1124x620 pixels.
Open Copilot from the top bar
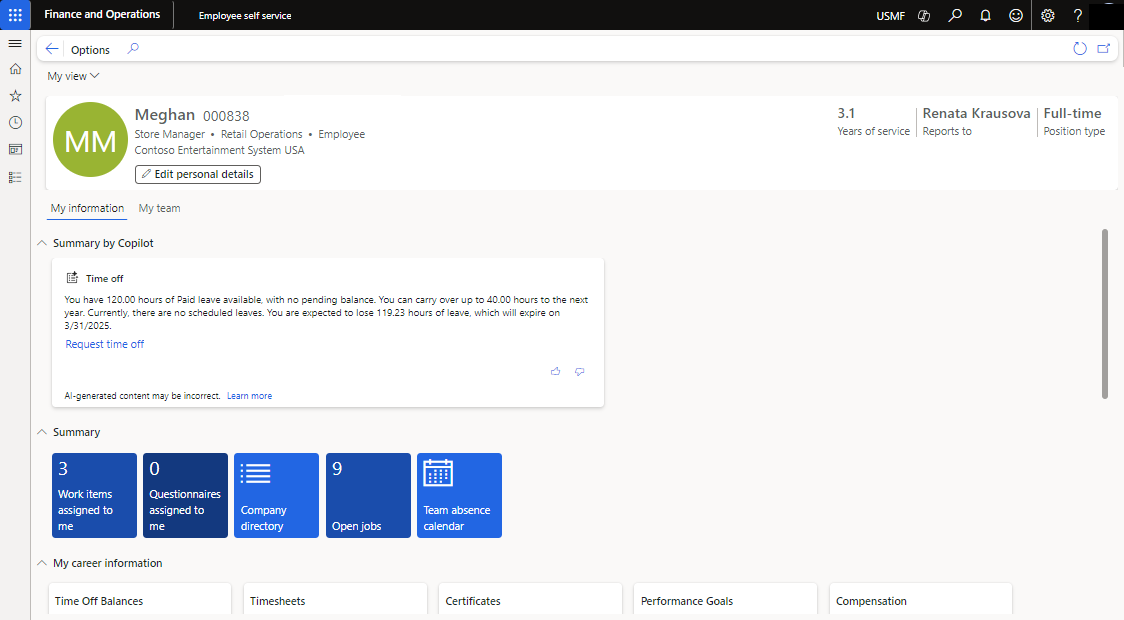tap(923, 15)
